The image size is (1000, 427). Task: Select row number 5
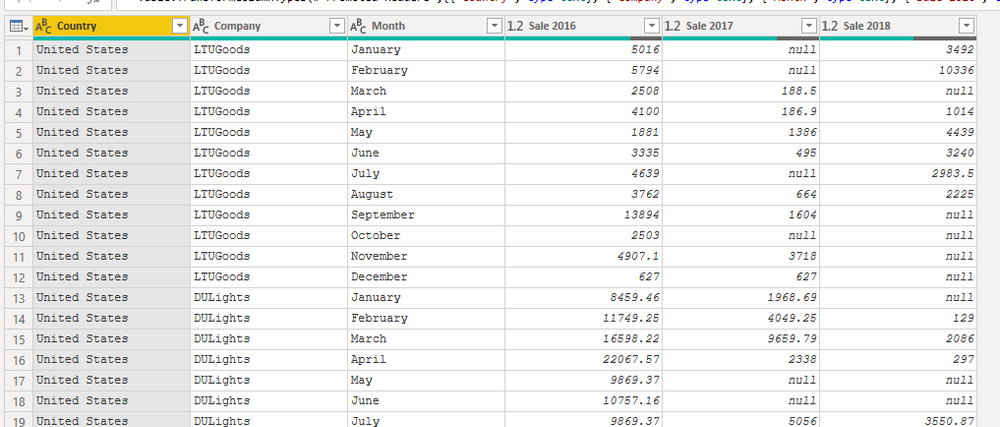(x=16, y=132)
